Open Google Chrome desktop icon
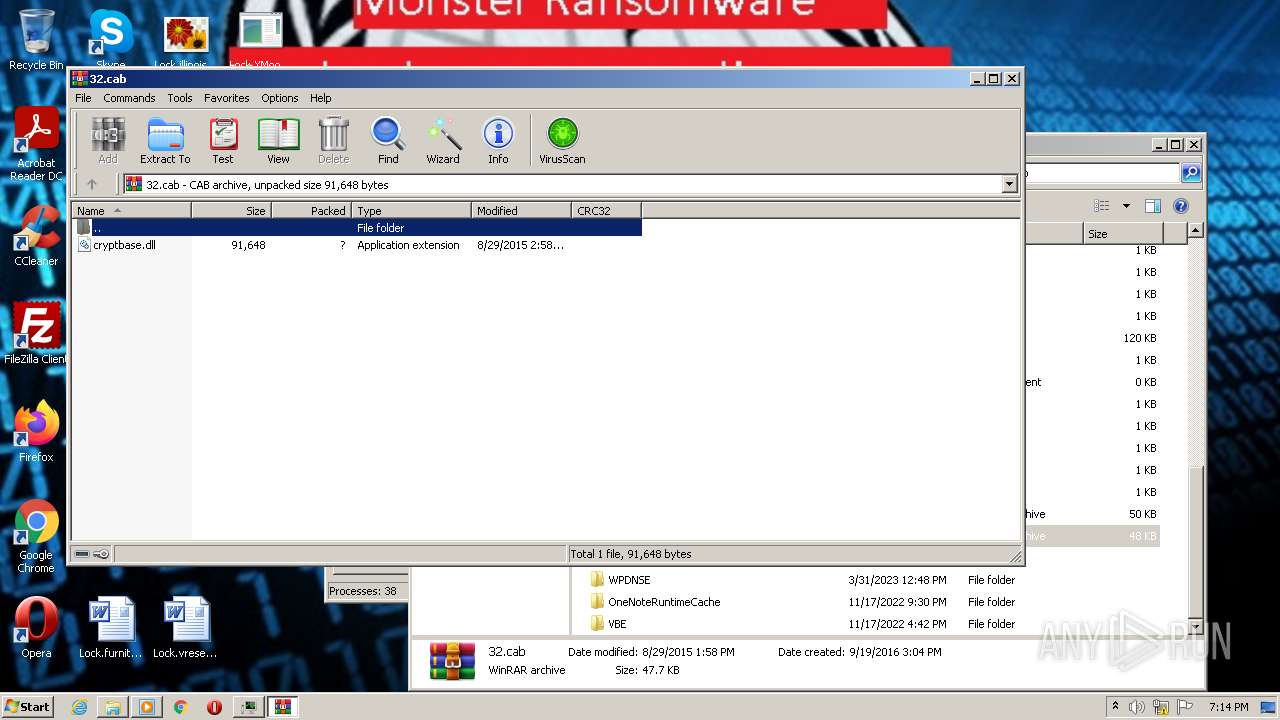The image size is (1280, 720). 36,537
